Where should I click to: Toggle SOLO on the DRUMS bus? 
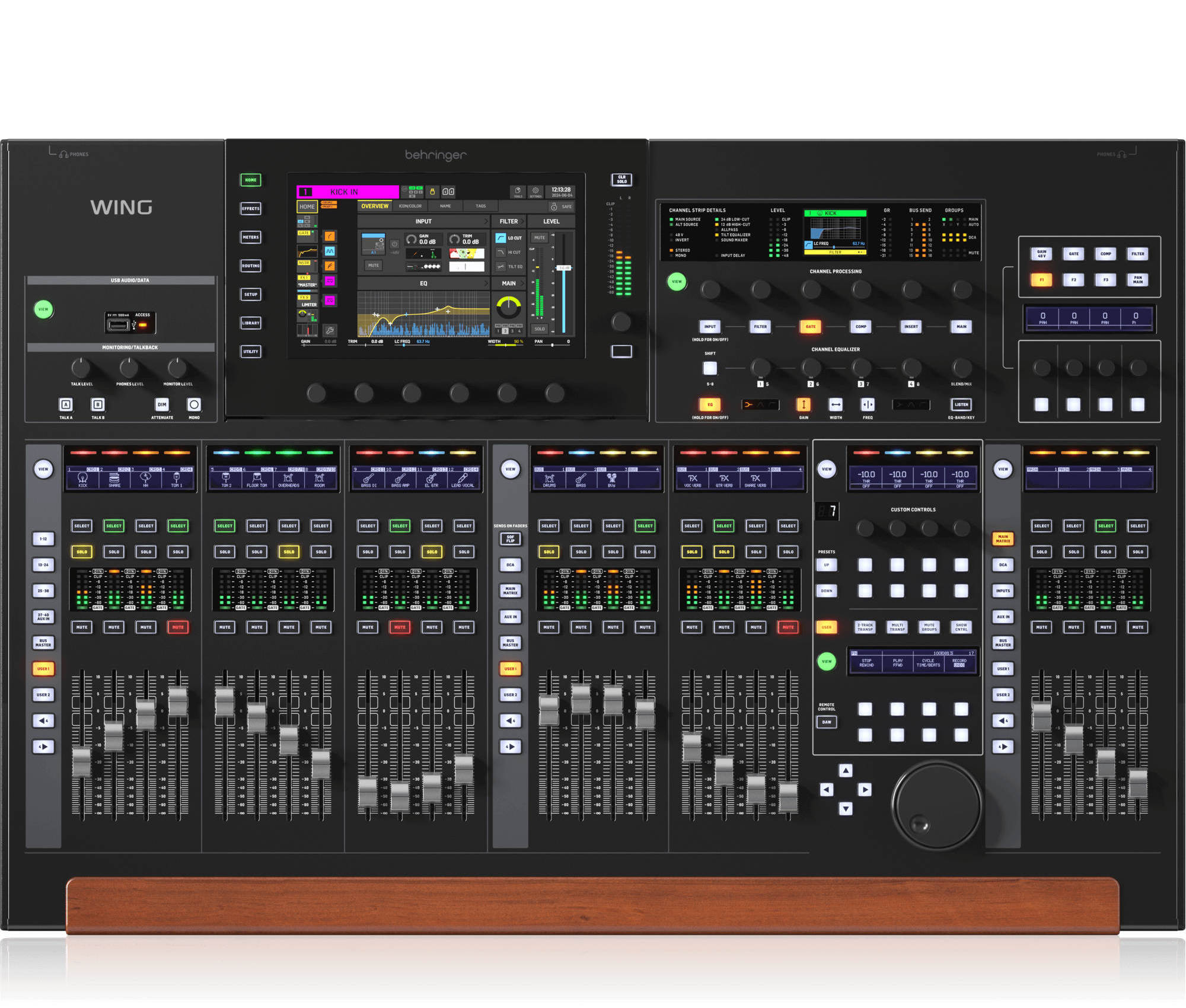click(549, 551)
